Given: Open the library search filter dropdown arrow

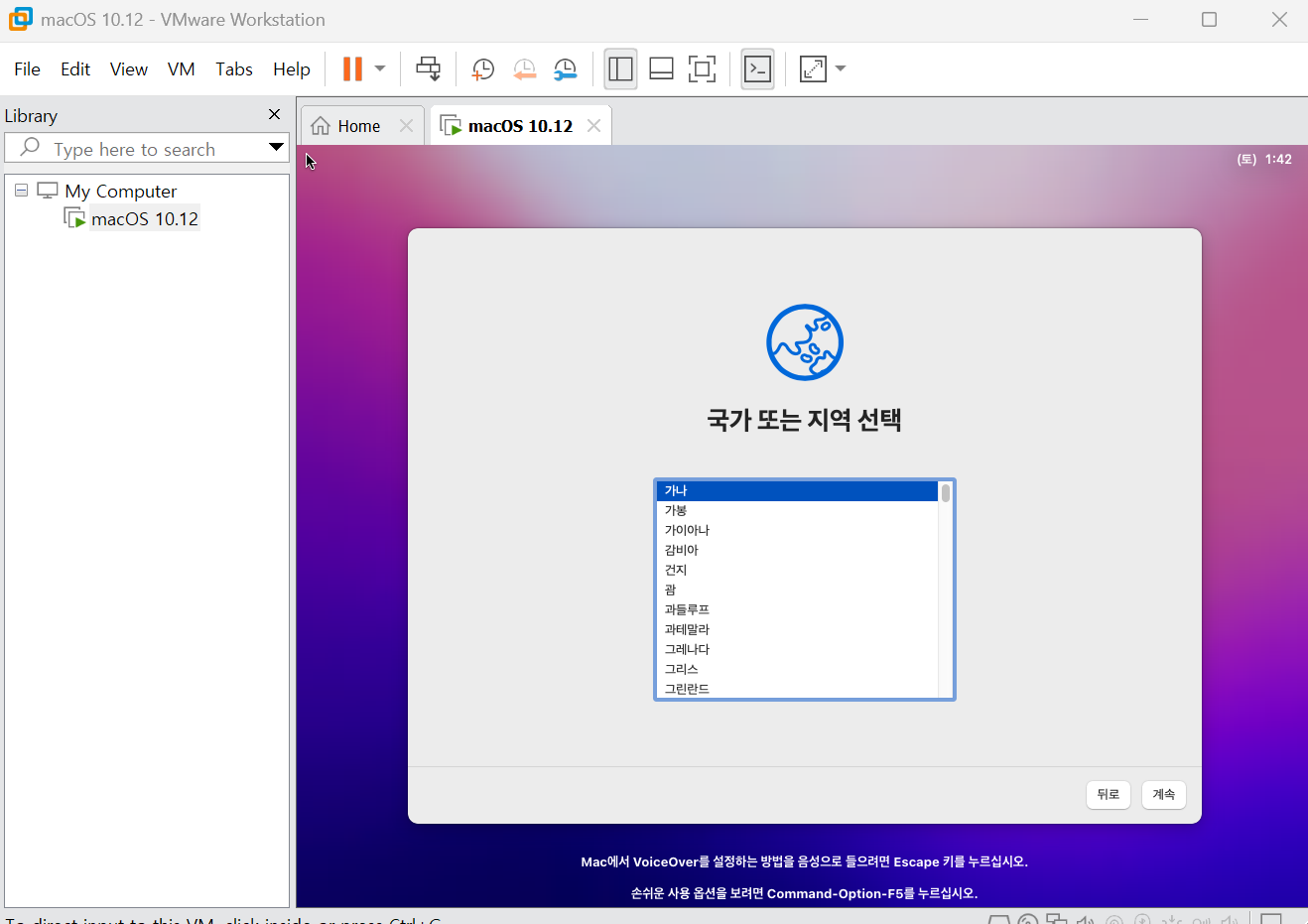Looking at the screenshot, I should click(276, 148).
